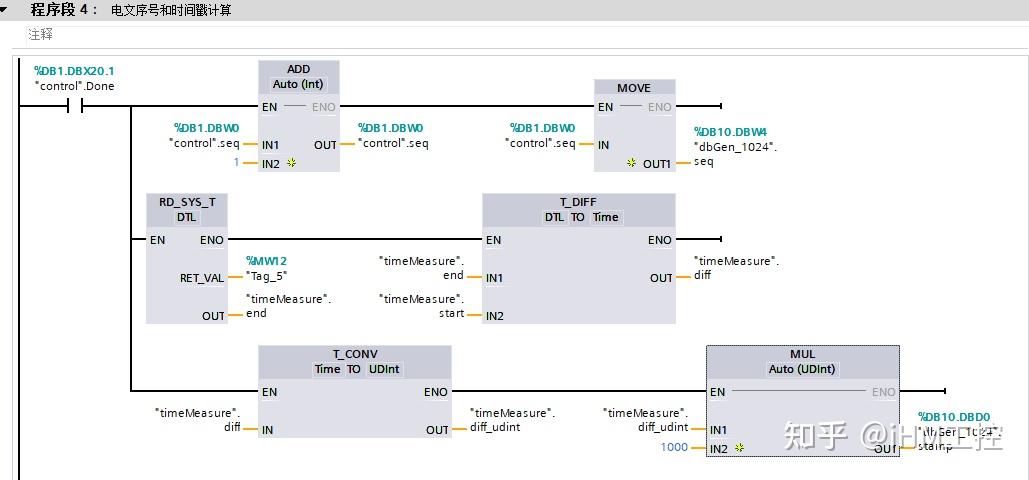Click the 注释 comment field
This screenshot has width=1029, height=480.
pyautogui.click(x=40, y=34)
